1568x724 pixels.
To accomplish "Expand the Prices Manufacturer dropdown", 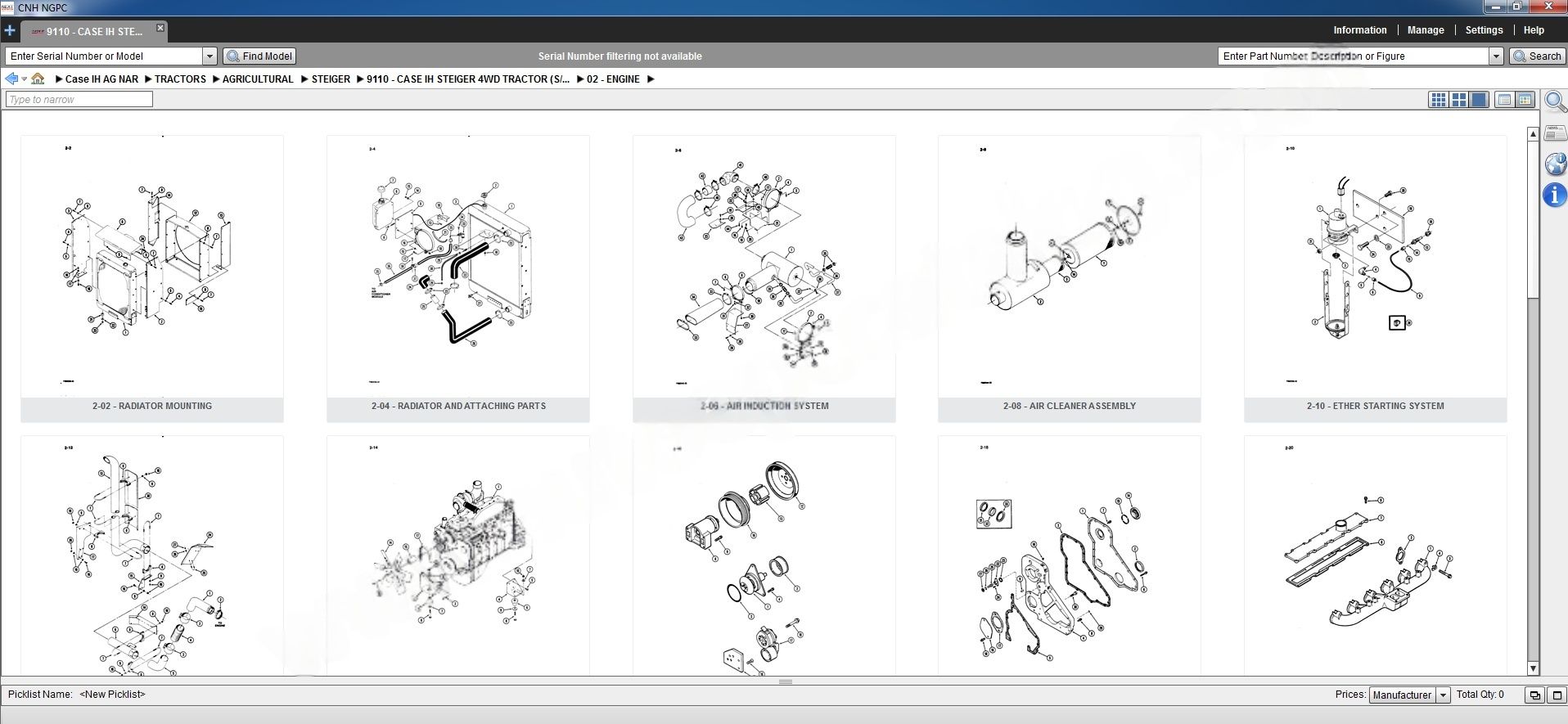I will (x=1443, y=695).
